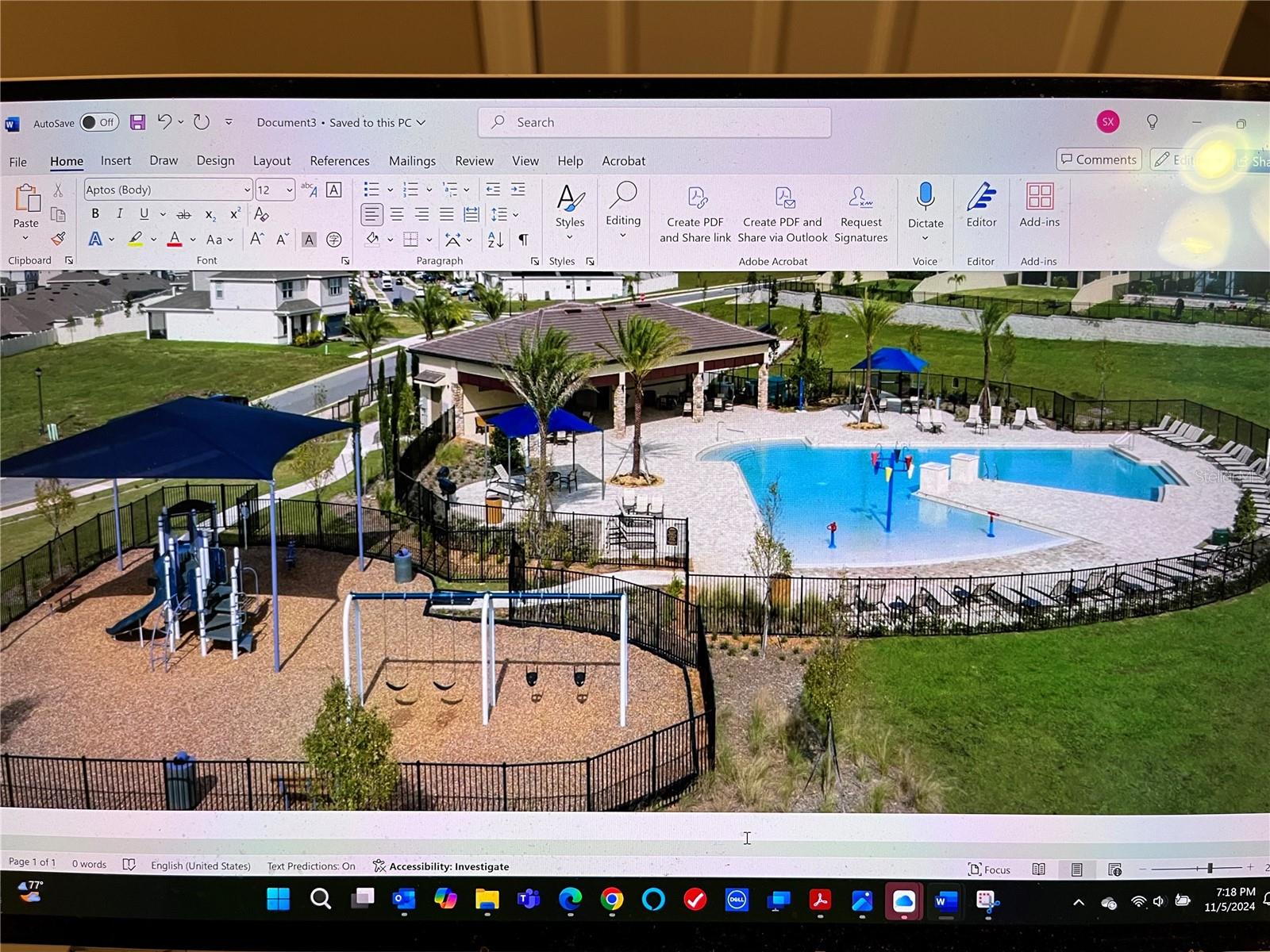Show paragraph marks with the pilcrow icon
Screen dimensions: 1270x952
[x=523, y=240]
